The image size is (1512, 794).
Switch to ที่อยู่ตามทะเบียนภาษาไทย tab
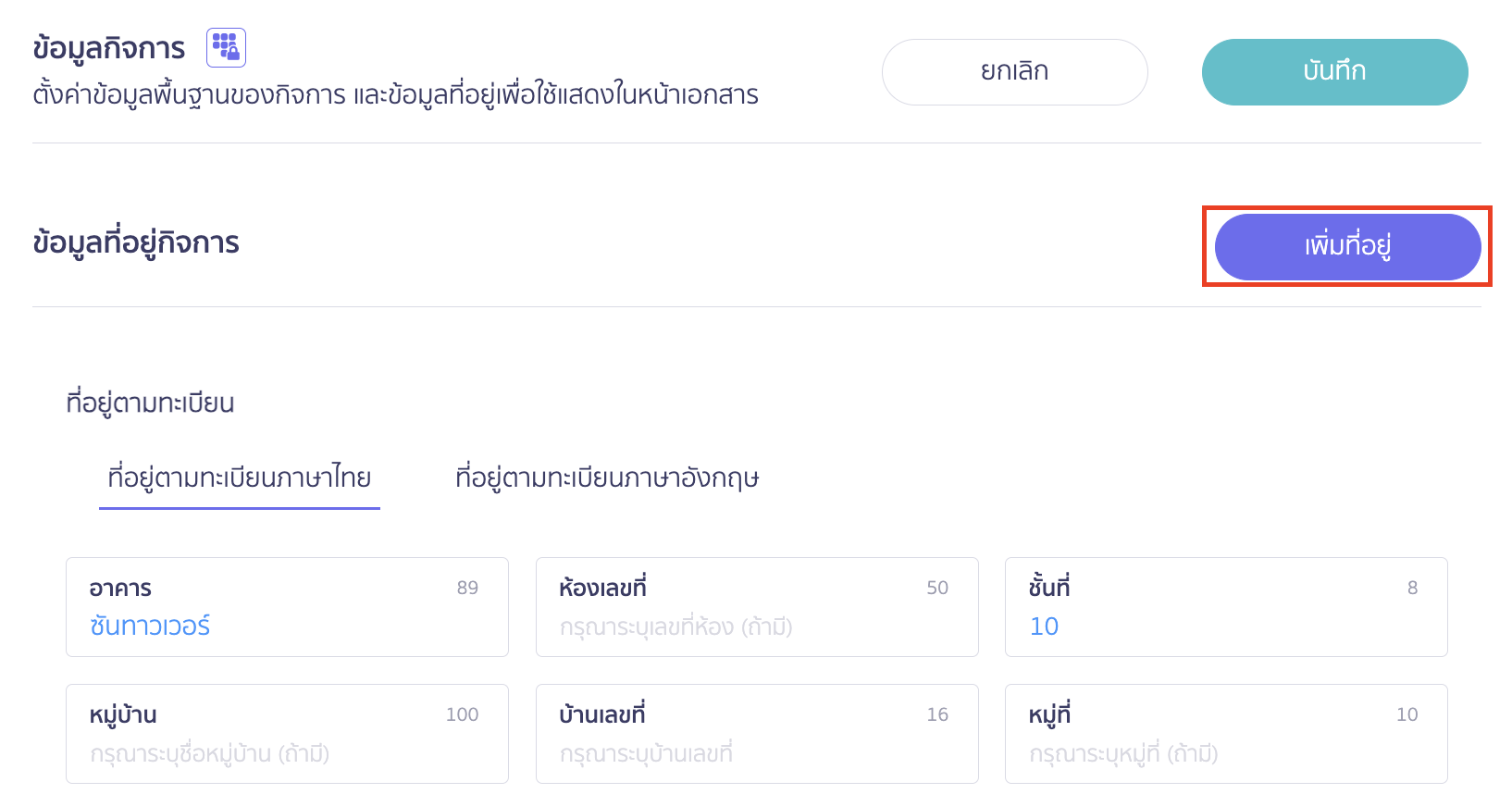240,478
